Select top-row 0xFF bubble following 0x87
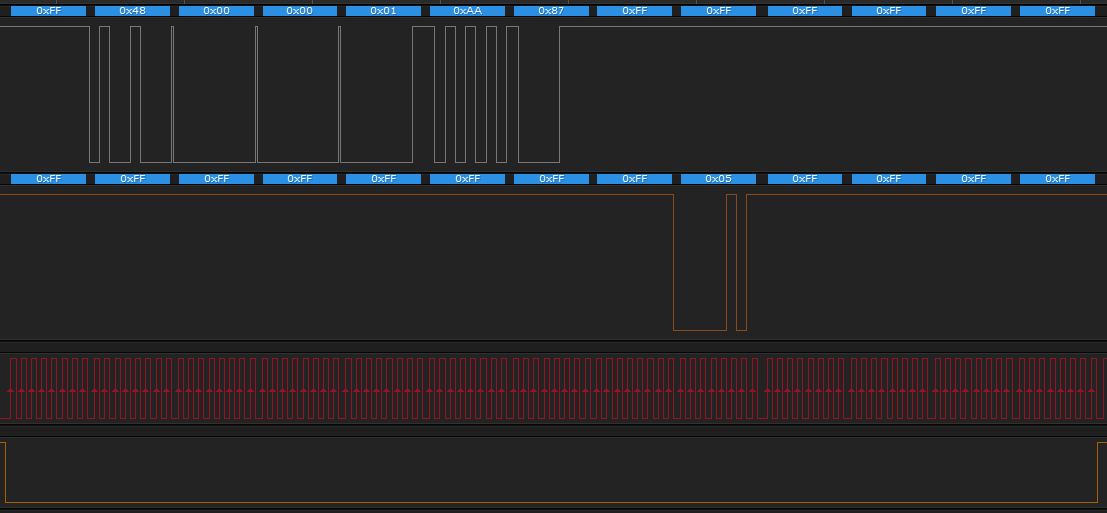This screenshot has height=513, width=1107. pyautogui.click(x=635, y=11)
